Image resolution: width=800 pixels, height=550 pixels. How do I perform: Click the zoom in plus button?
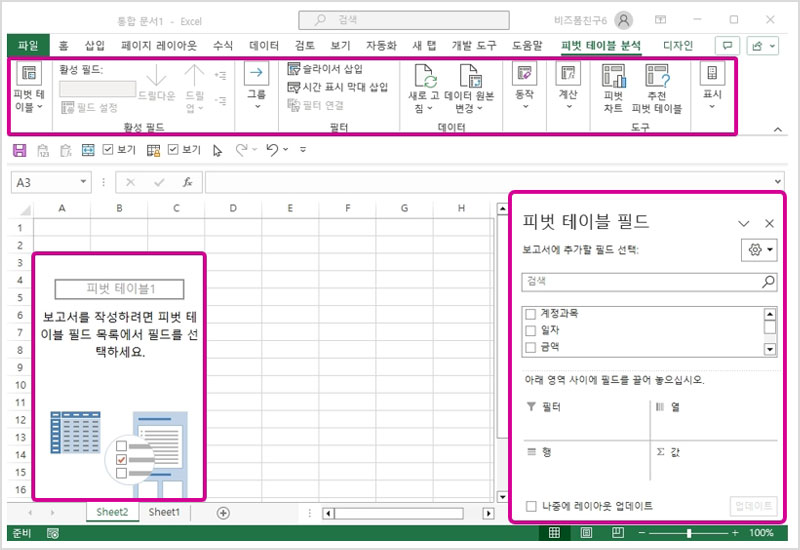point(735,533)
